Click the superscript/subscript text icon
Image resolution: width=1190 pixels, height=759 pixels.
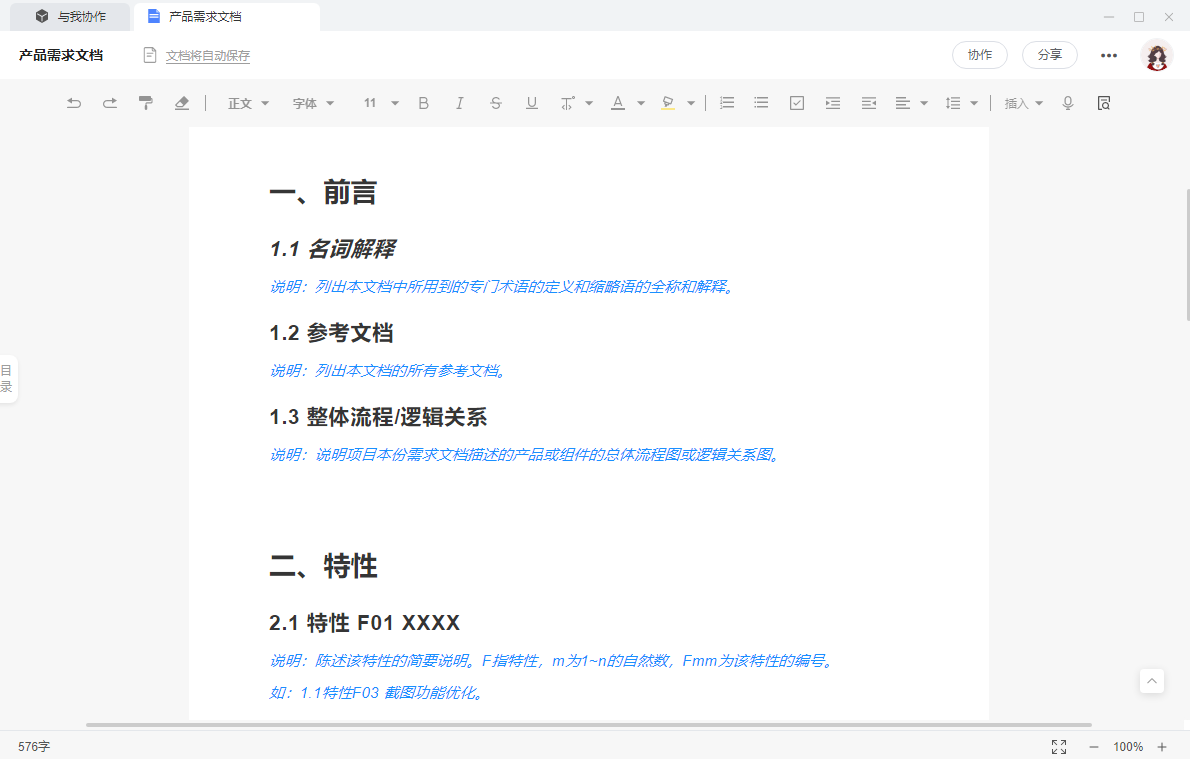568,103
